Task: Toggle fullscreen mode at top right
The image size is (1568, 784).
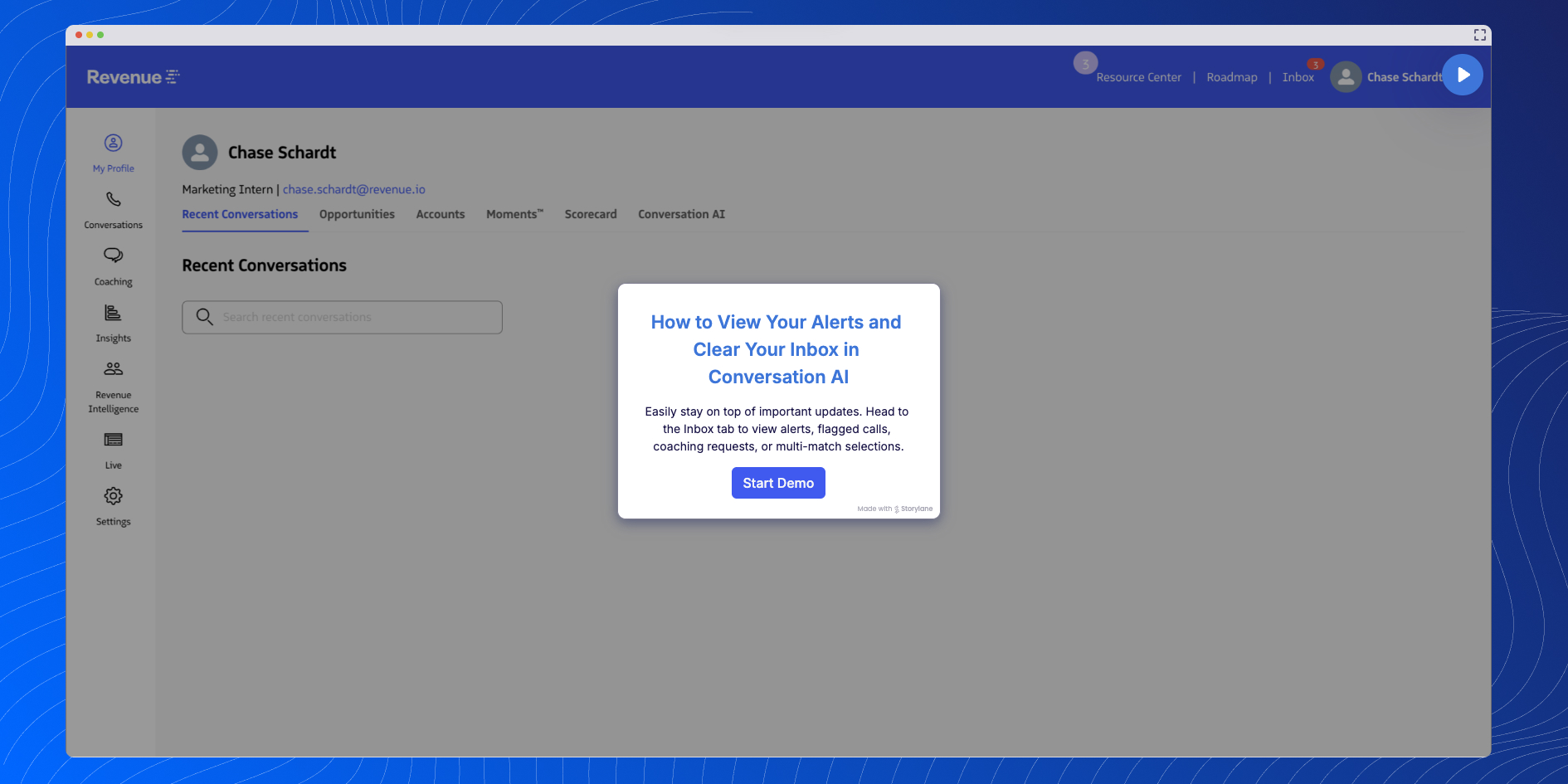Action: pyautogui.click(x=1480, y=35)
